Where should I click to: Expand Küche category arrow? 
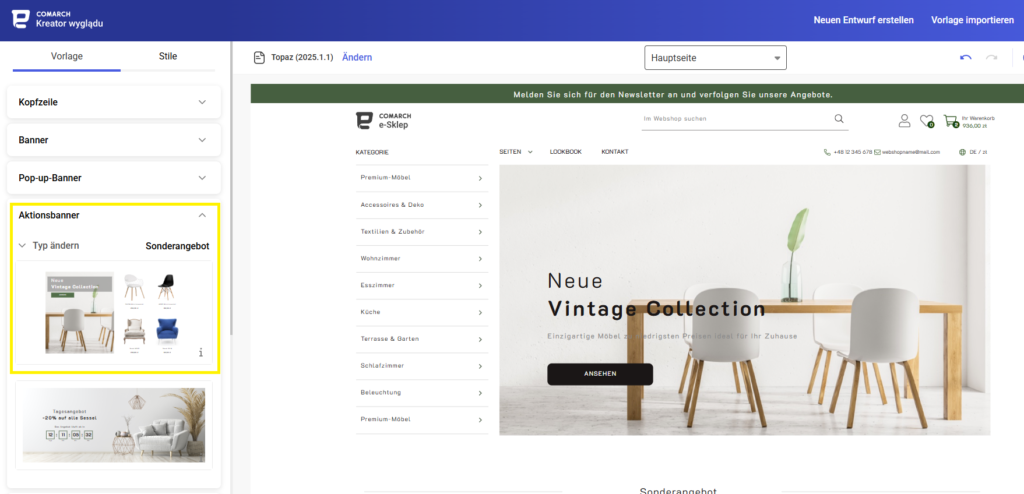click(x=480, y=312)
